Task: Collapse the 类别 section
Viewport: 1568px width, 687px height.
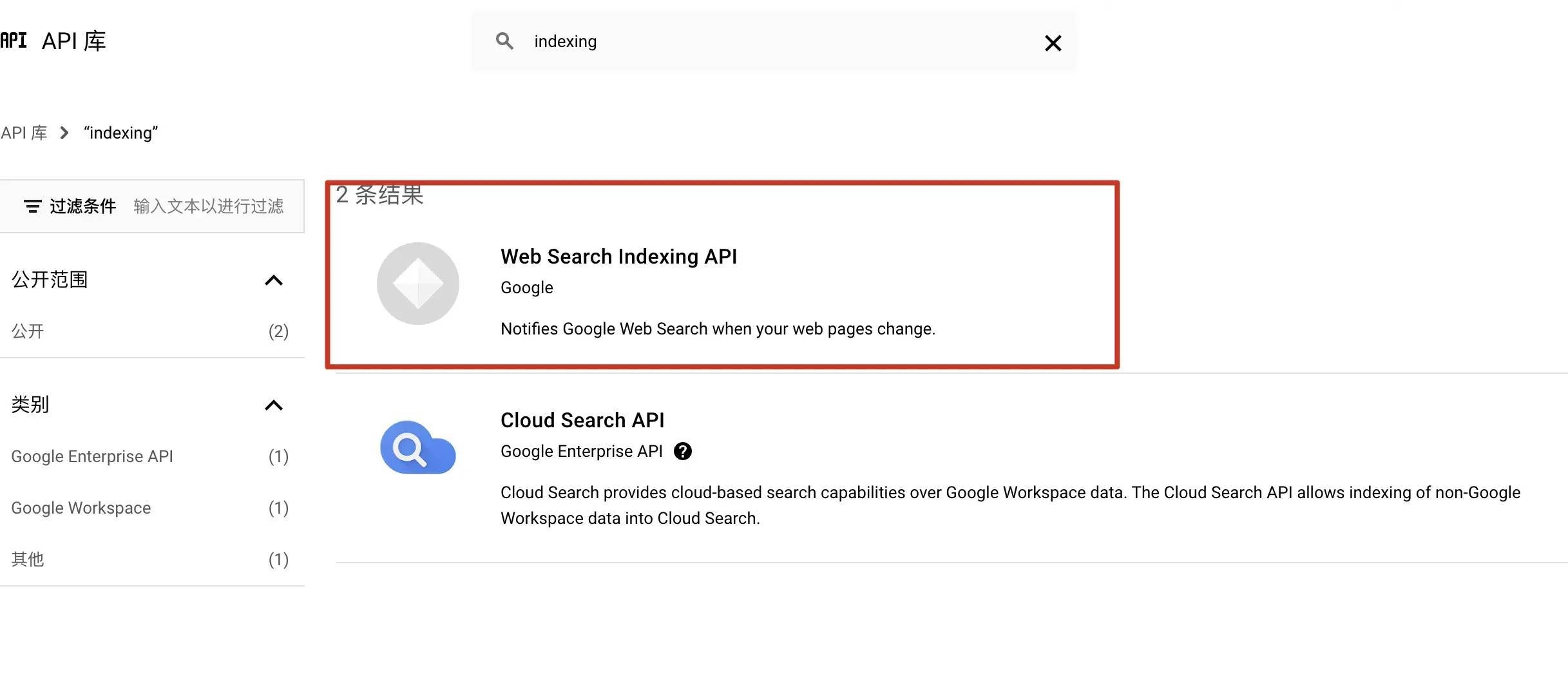Action: click(x=274, y=405)
